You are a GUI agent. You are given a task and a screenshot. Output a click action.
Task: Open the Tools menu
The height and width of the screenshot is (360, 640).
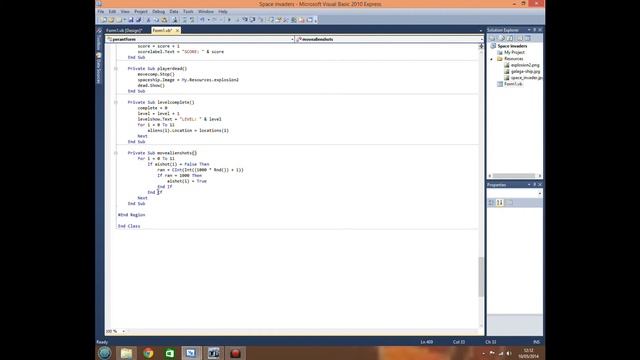tap(188, 11)
